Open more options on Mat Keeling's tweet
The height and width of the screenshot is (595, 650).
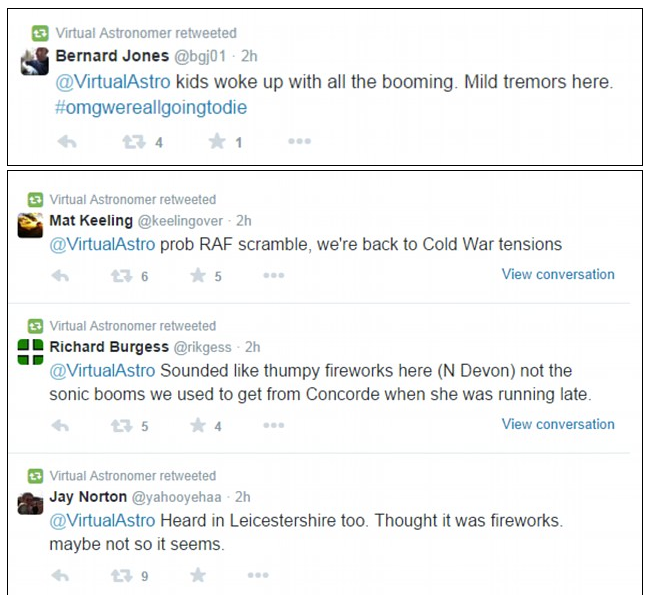click(273, 276)
